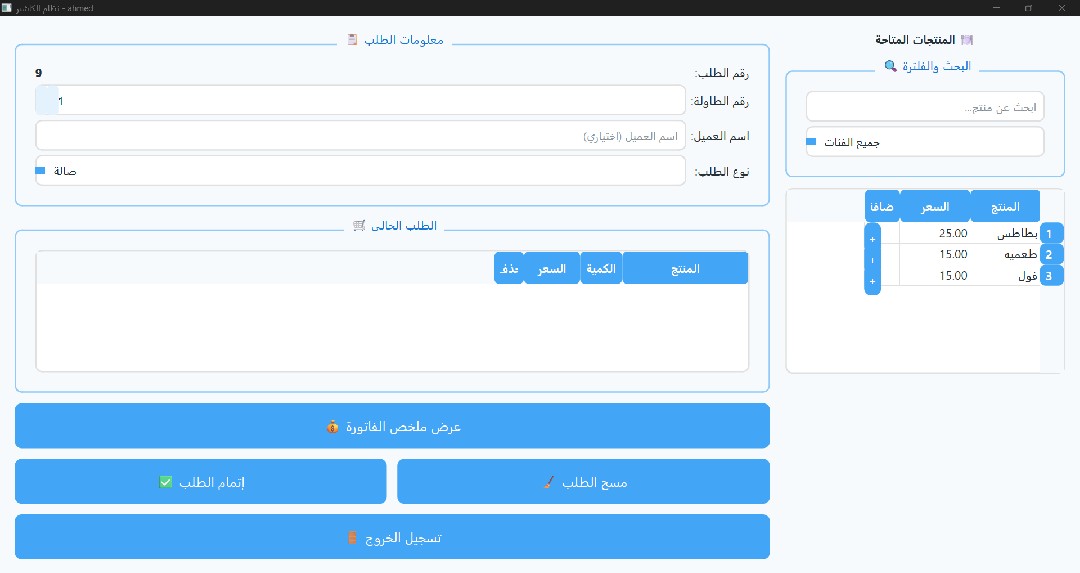Click إتمام الطلب to complete order
Image resolution: width=1080 pixels, height=573 pixels.
pyautogui.click(x=200, y=482)
